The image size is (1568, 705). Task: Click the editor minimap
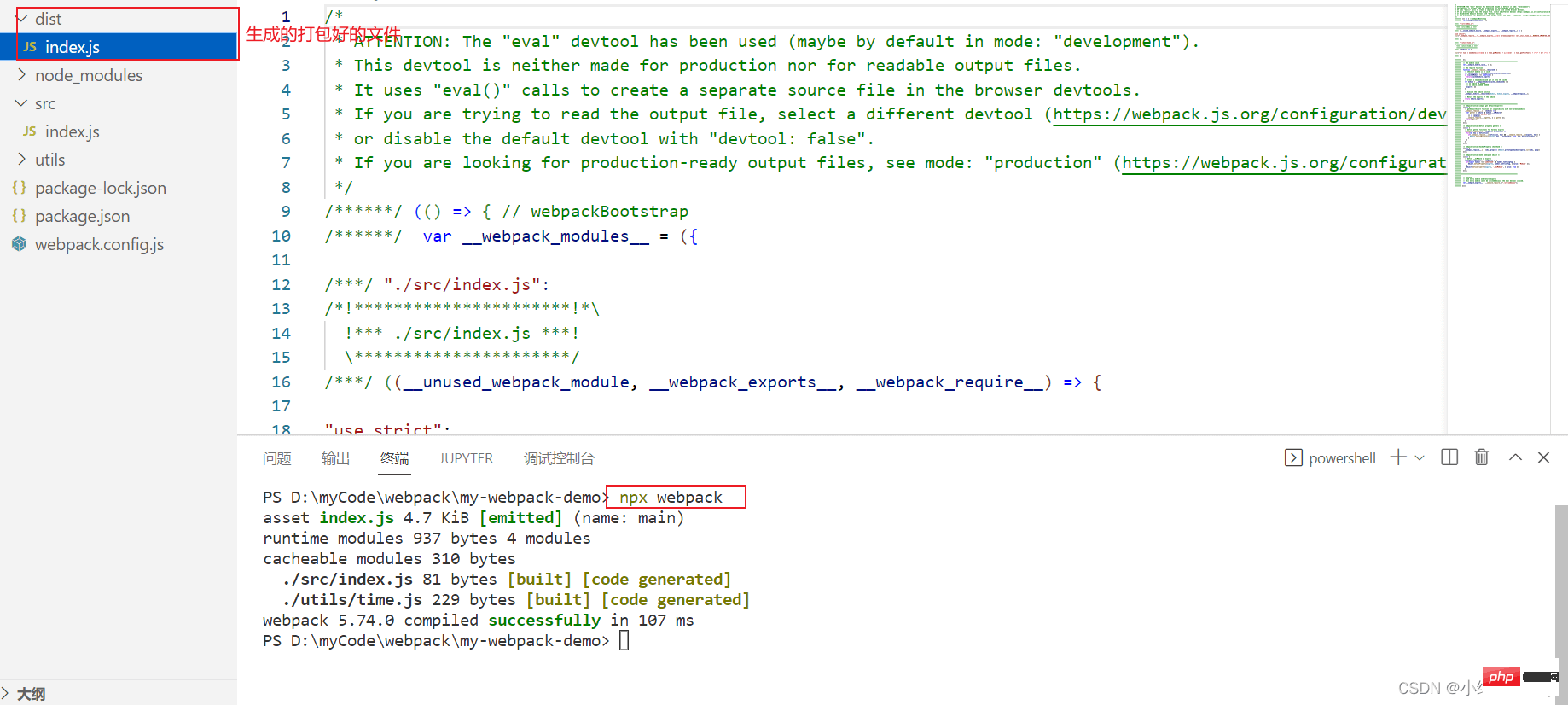[x=1502, y=96]
